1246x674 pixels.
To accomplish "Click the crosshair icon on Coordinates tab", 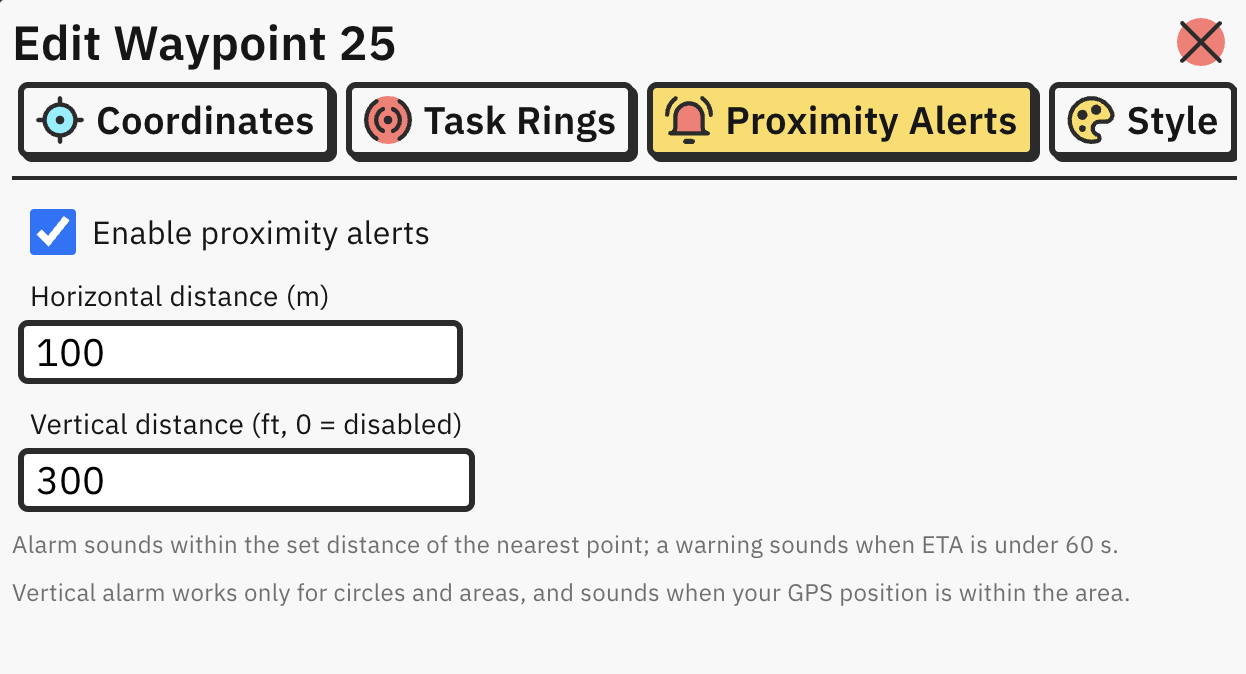I will (x=60, y=121).
